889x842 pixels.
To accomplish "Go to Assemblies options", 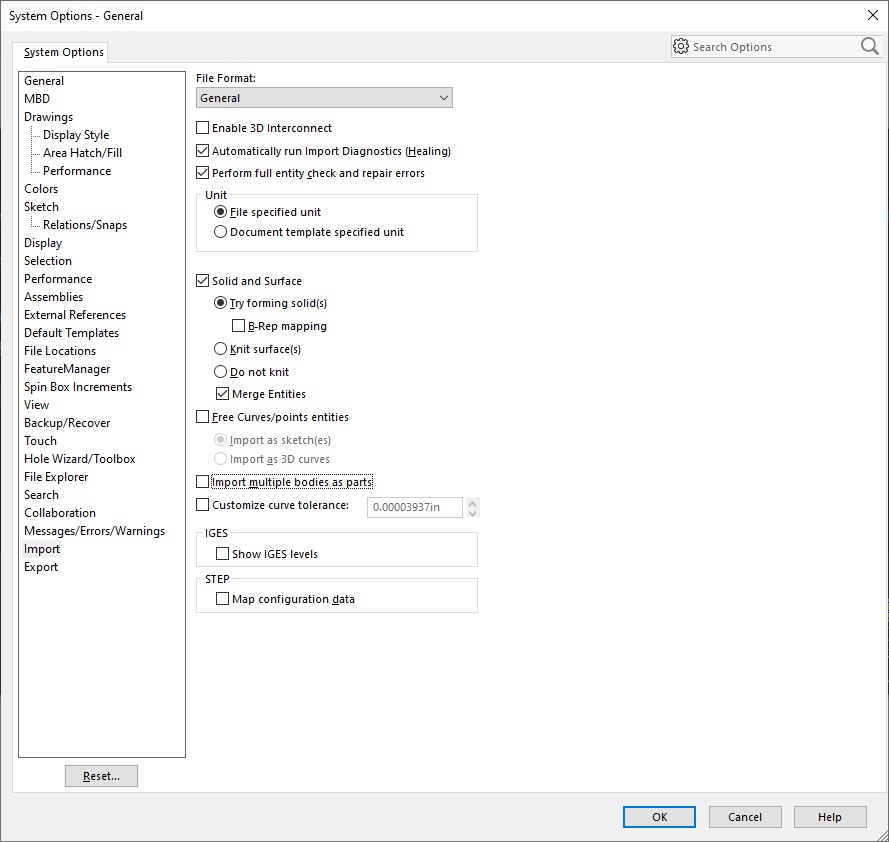I will point(53,297).
